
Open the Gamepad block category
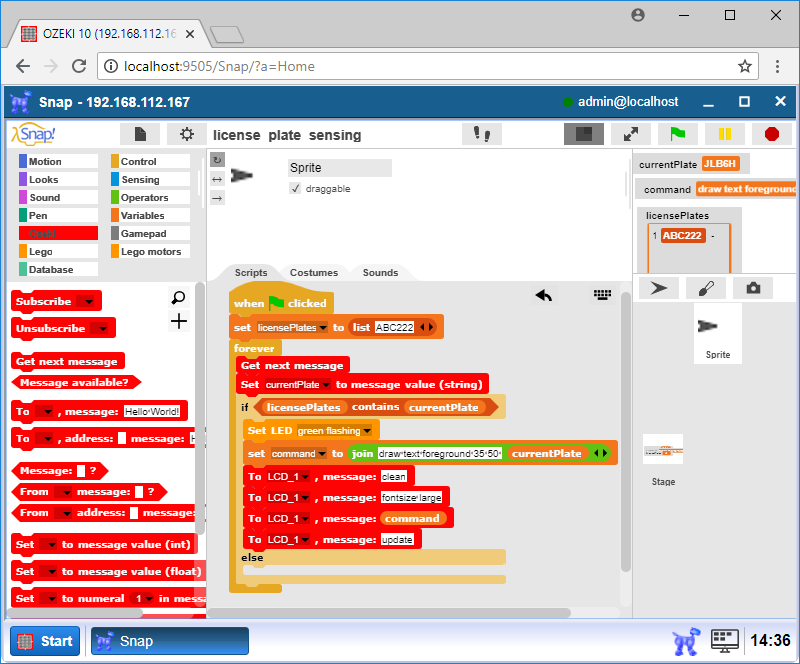point(151,233)
